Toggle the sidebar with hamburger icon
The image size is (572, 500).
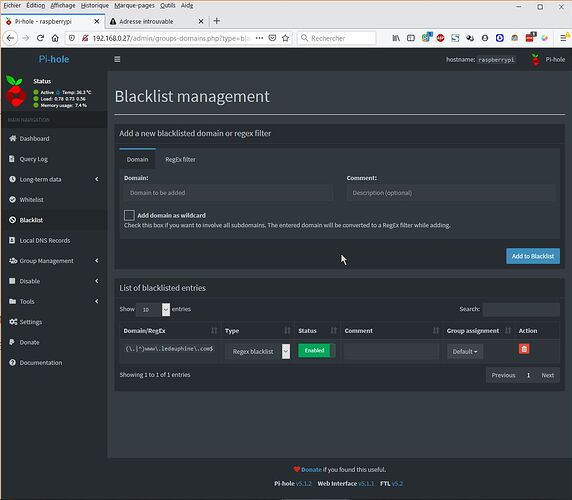(117, 59)
